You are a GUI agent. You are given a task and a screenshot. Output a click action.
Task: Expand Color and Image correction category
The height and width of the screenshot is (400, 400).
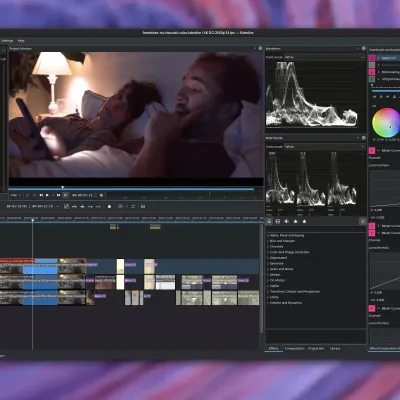coord(268,252)
